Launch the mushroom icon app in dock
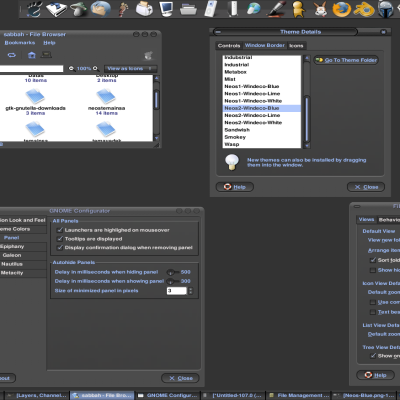The image size is (400, 400). pyautogui.click(x=78, y=9)
